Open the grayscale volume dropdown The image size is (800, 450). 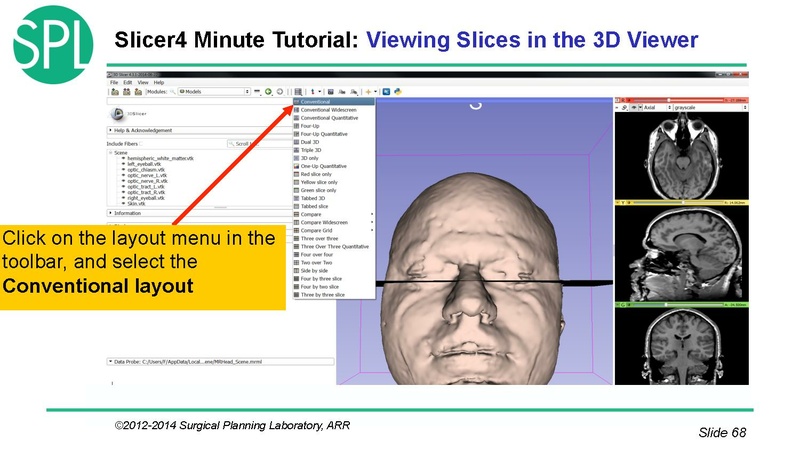click(x=711, y=108)
